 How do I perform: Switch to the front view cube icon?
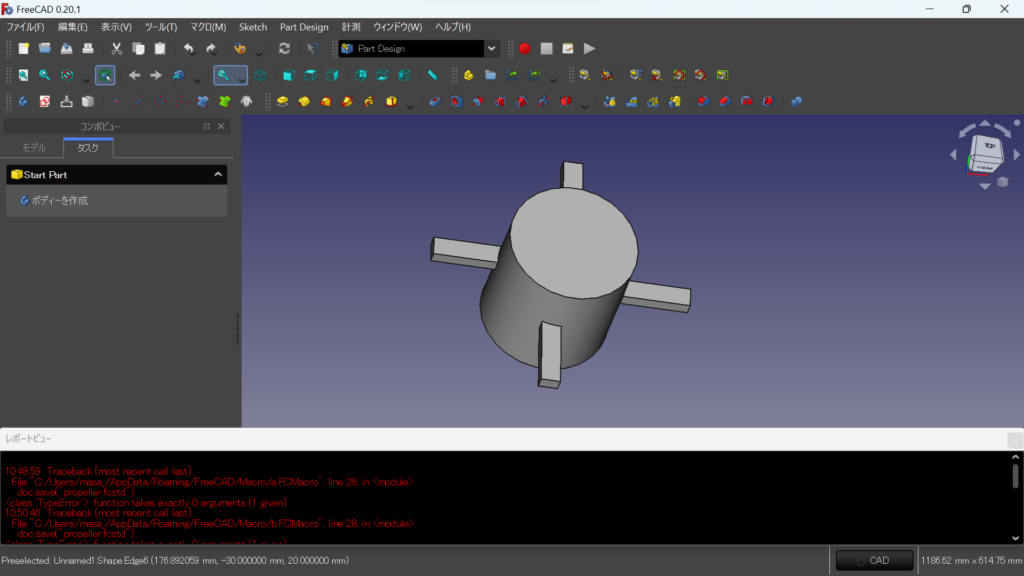[x=289, y=75]
